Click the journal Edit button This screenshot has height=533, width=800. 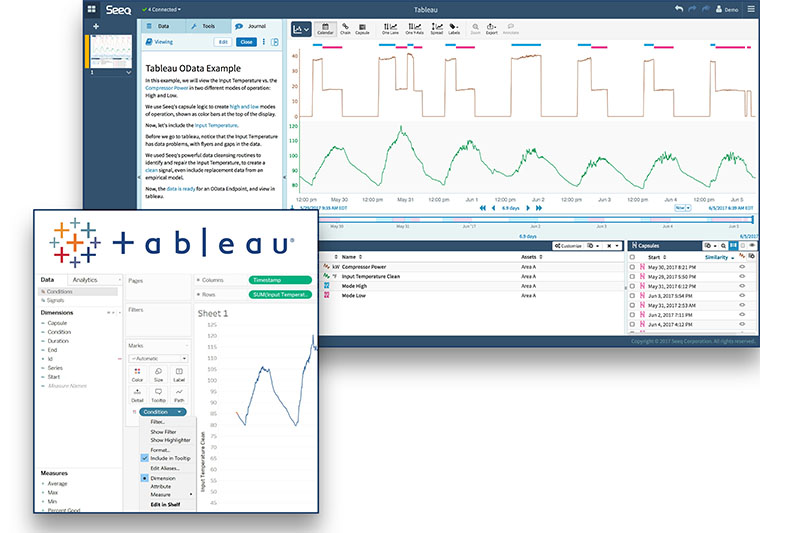[x=223, y=42]
